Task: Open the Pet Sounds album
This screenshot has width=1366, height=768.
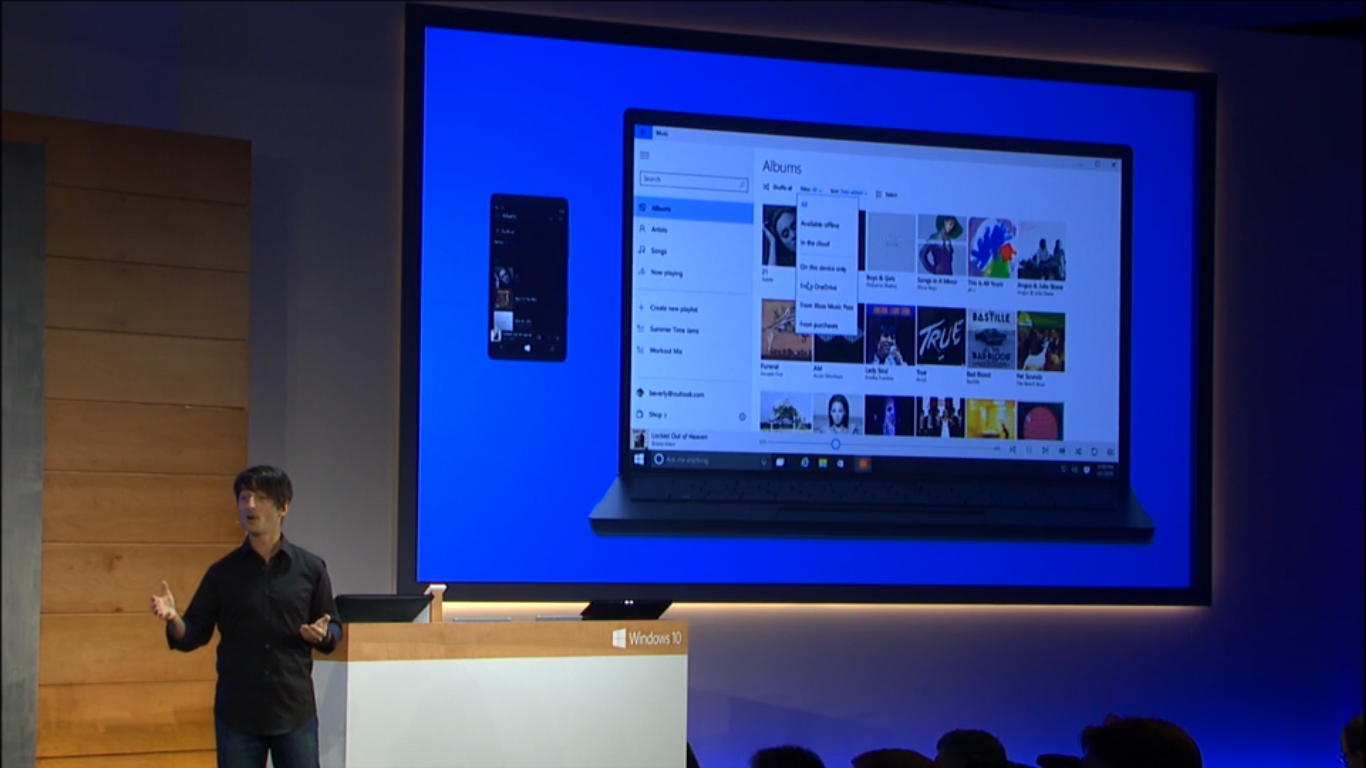Action: (1041, 342)
